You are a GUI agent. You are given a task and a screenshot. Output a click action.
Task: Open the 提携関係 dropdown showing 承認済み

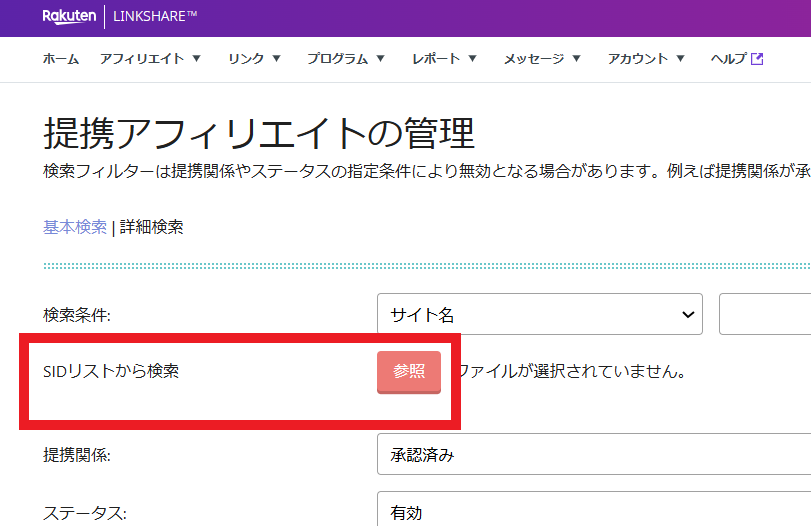click(594, 455)
